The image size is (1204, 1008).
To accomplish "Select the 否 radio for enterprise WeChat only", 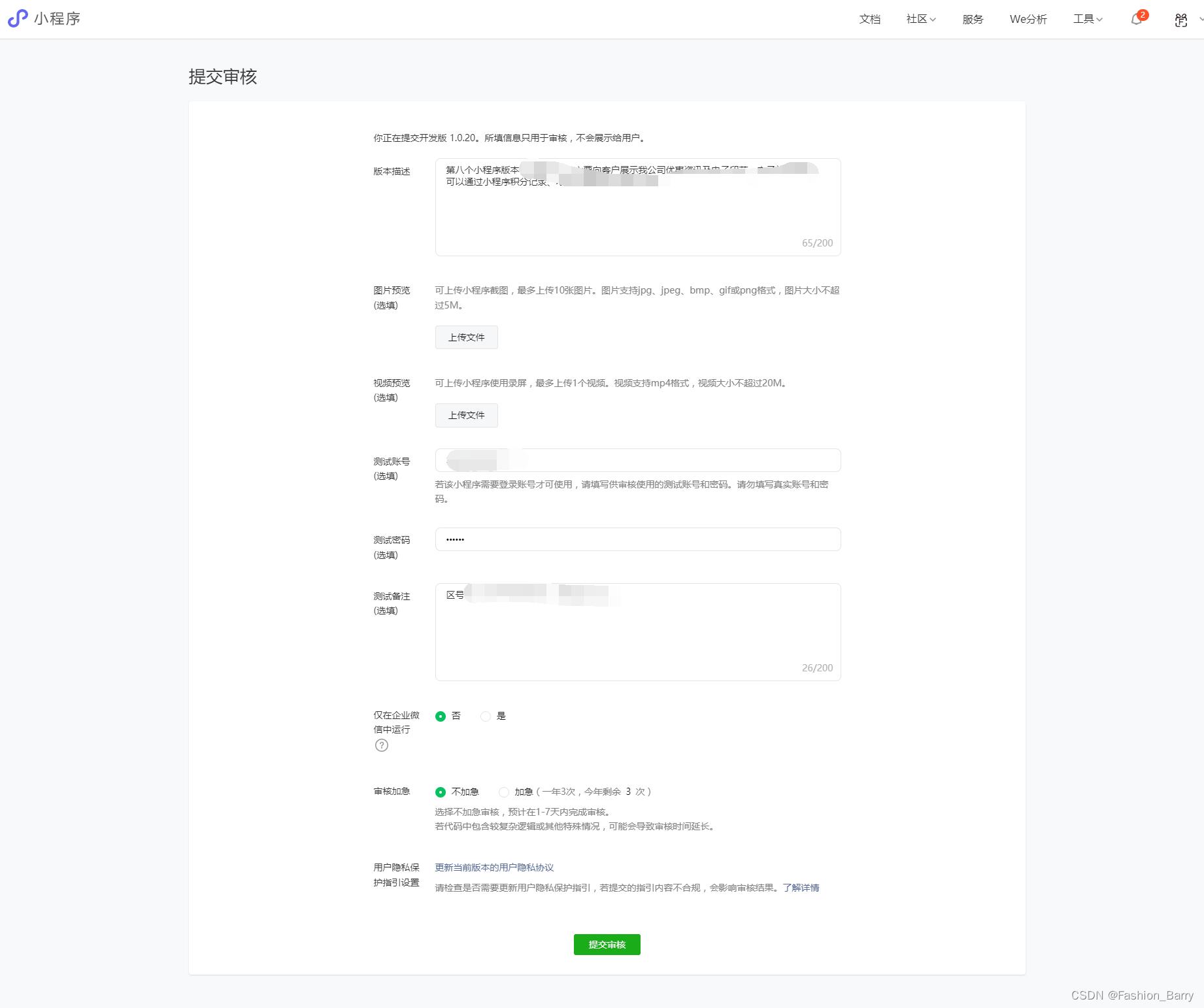I will coord(441,716).
